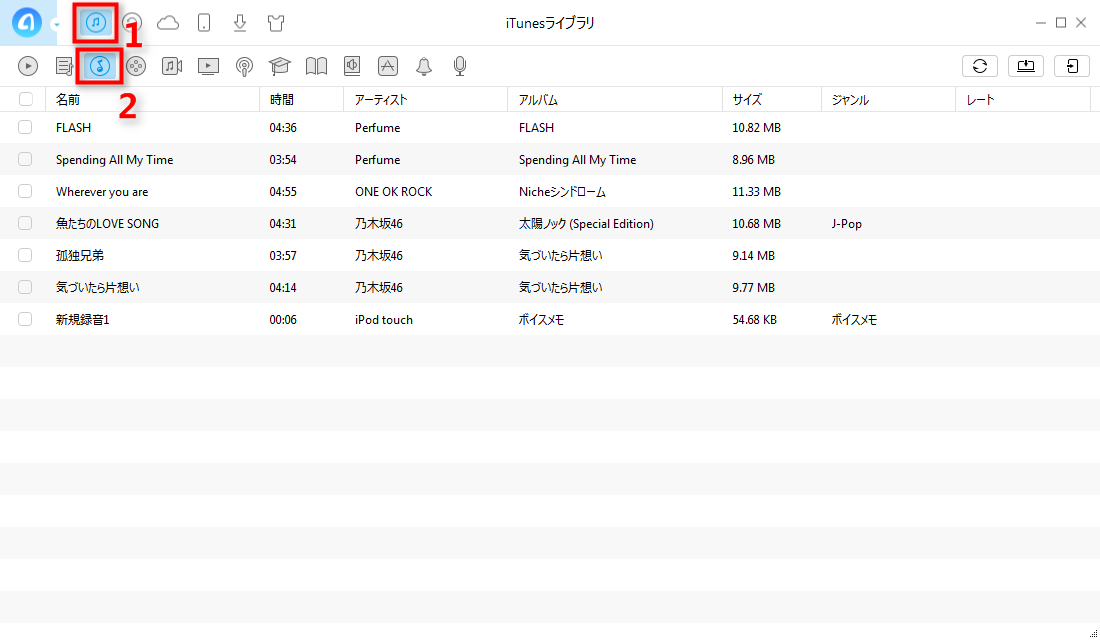Click the window resize grip at bottom corner
This screenshot has height=640, width=1100.
[1093, 633]
